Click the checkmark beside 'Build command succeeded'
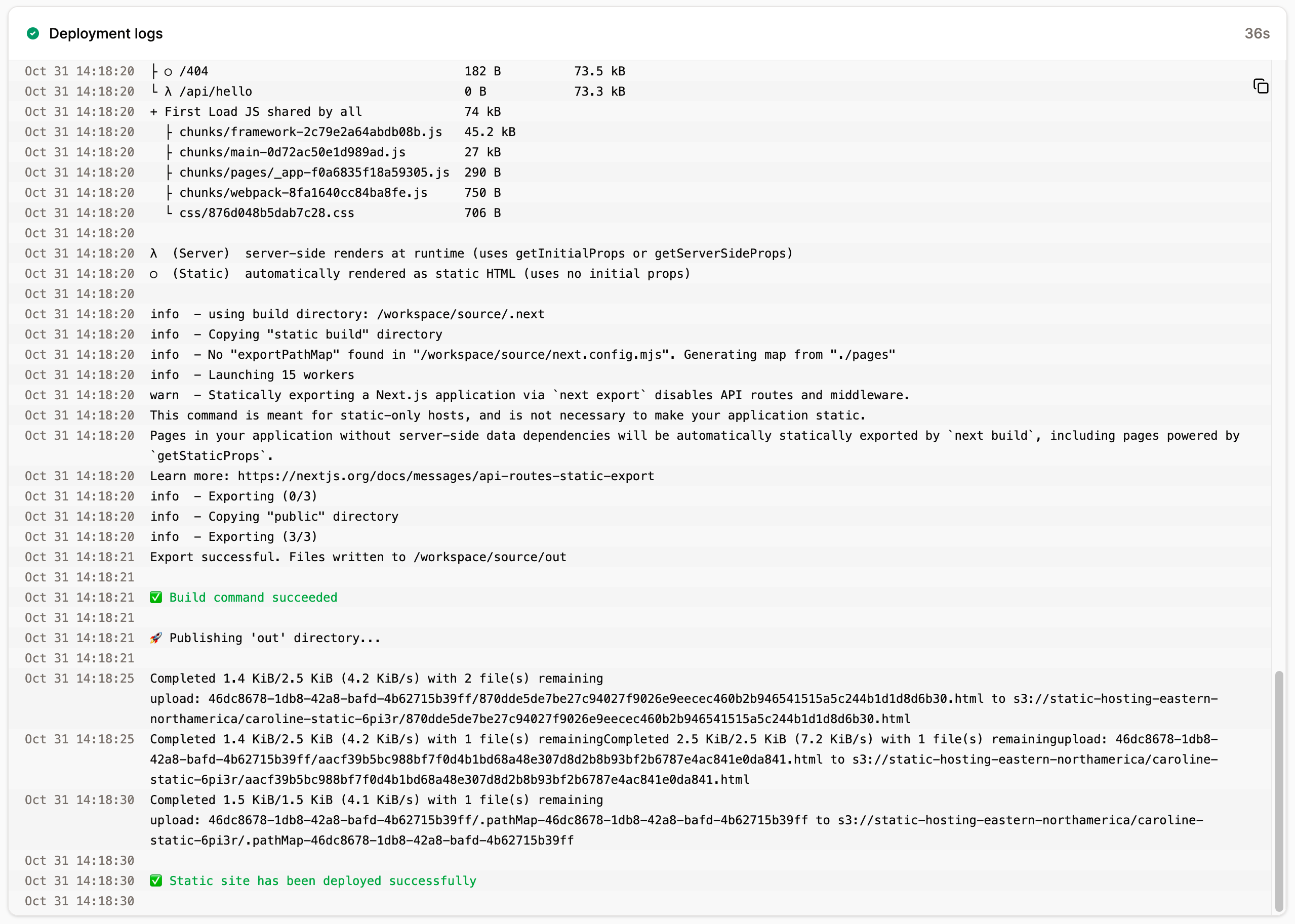 click(x=155, y=598)
